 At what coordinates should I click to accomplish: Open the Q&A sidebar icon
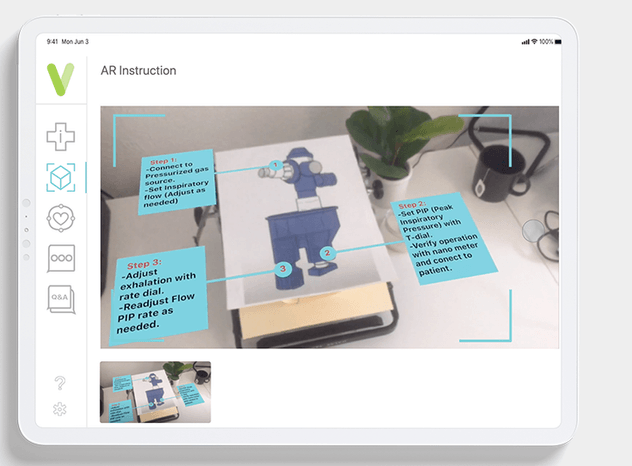coord(61,299)
